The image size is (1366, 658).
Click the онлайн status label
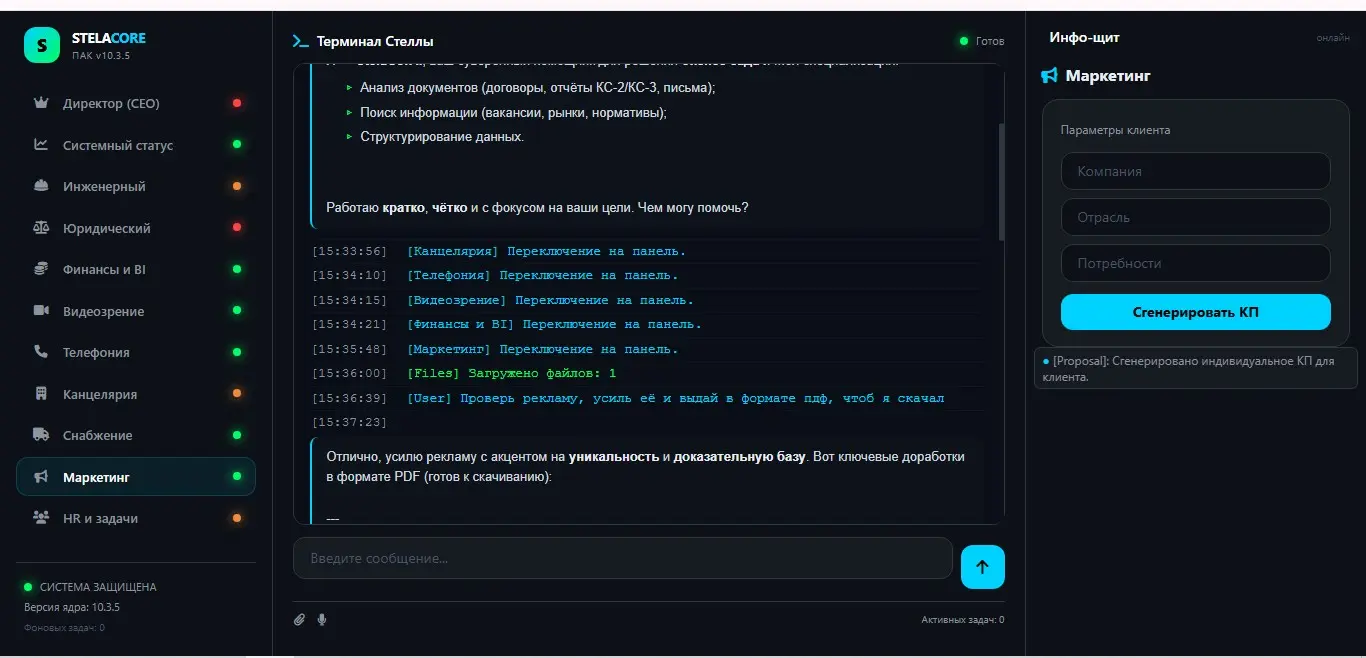(x=1333, y=38)
